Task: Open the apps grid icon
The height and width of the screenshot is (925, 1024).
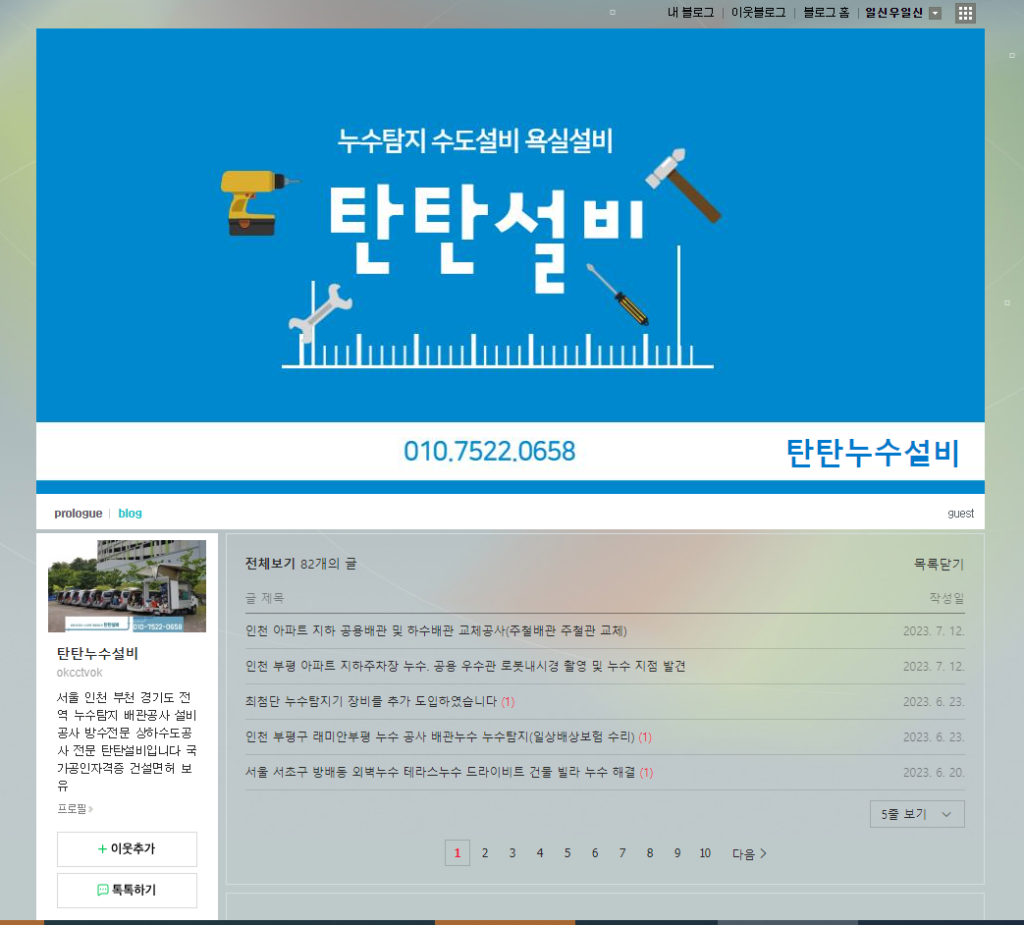Action: 965,13
